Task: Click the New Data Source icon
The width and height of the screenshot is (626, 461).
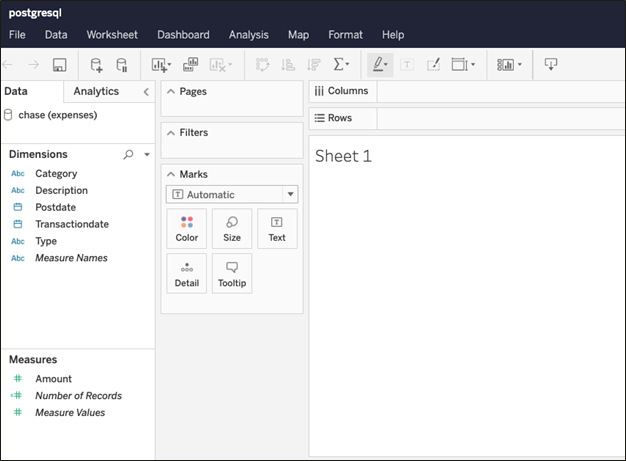Action: (x=96, y=65)
